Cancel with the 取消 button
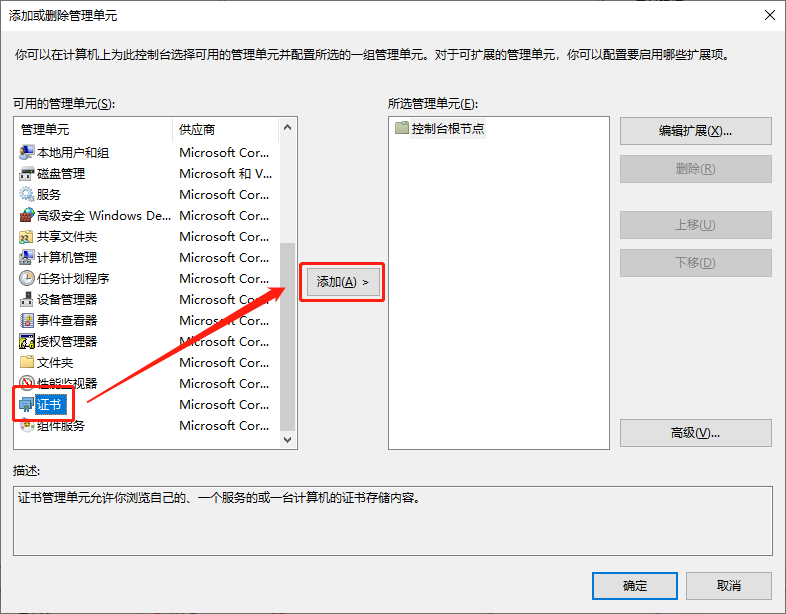 tap(728, 585)
